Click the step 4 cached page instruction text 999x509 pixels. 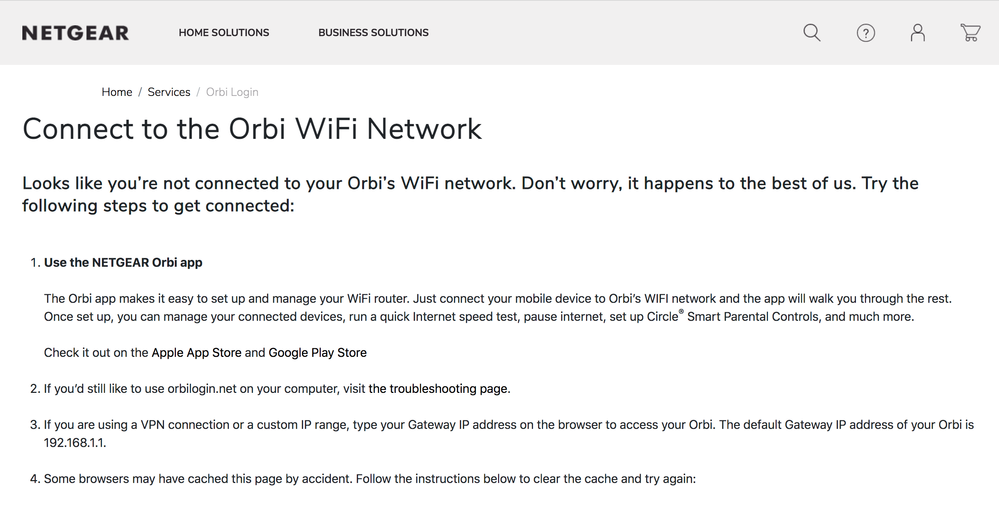[x=369, y=479]
